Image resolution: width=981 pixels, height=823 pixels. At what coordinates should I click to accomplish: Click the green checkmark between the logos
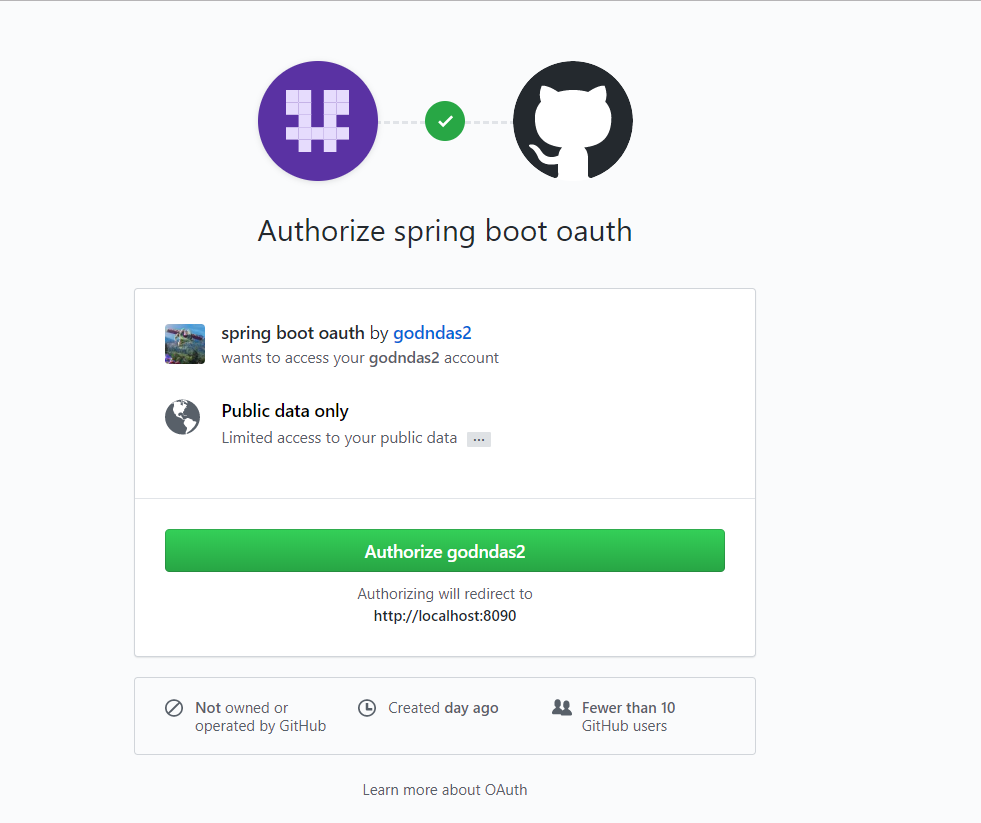(444, 120)
